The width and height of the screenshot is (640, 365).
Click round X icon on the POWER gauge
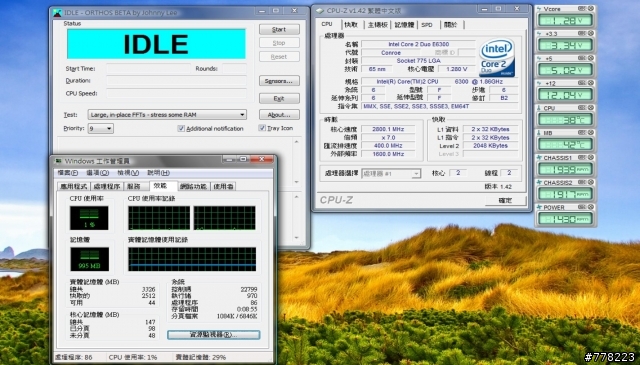coord(590,207)
